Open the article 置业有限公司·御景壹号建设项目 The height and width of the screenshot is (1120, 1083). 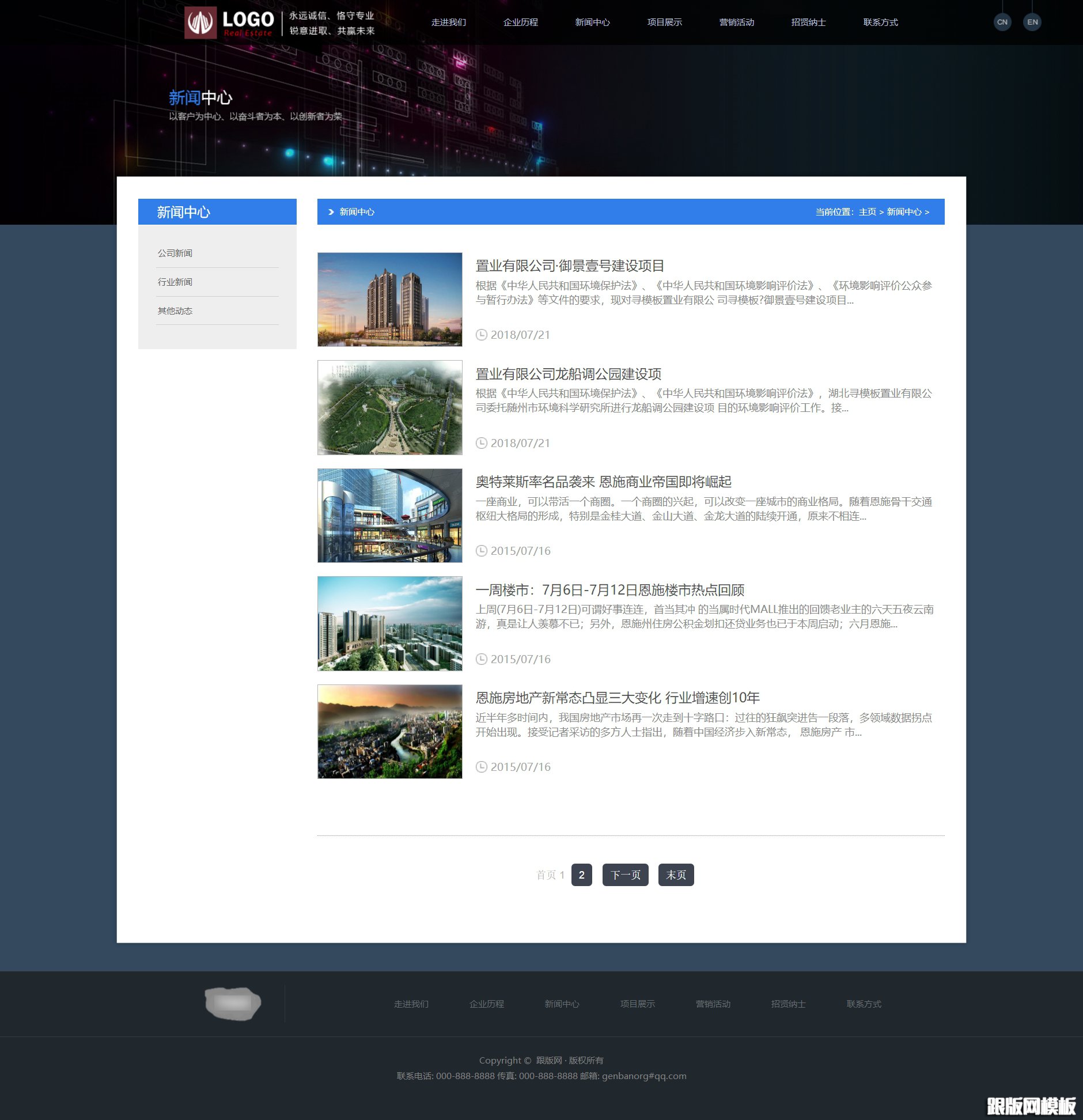[568, 266]
